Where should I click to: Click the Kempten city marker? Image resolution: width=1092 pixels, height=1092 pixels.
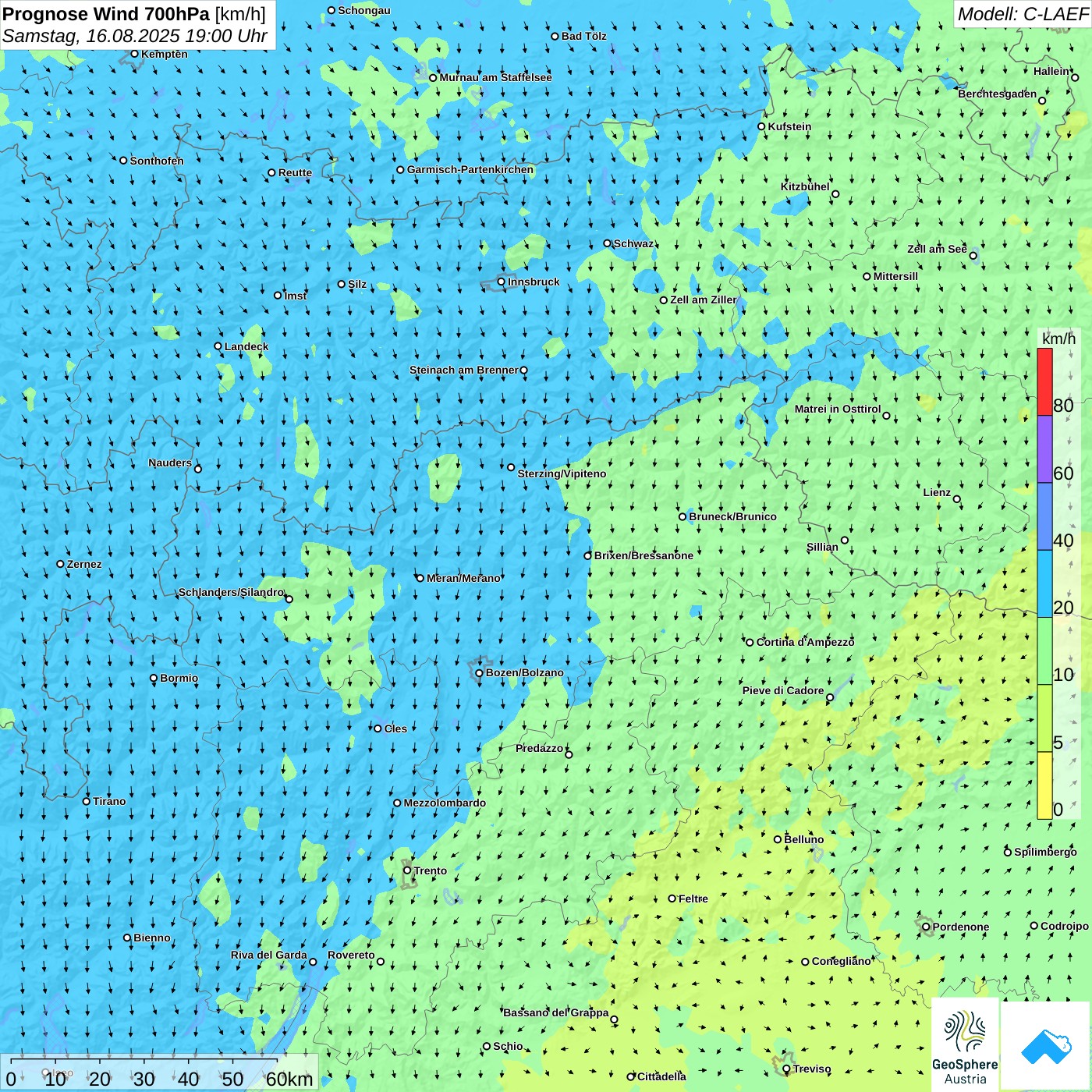[134, 54]
